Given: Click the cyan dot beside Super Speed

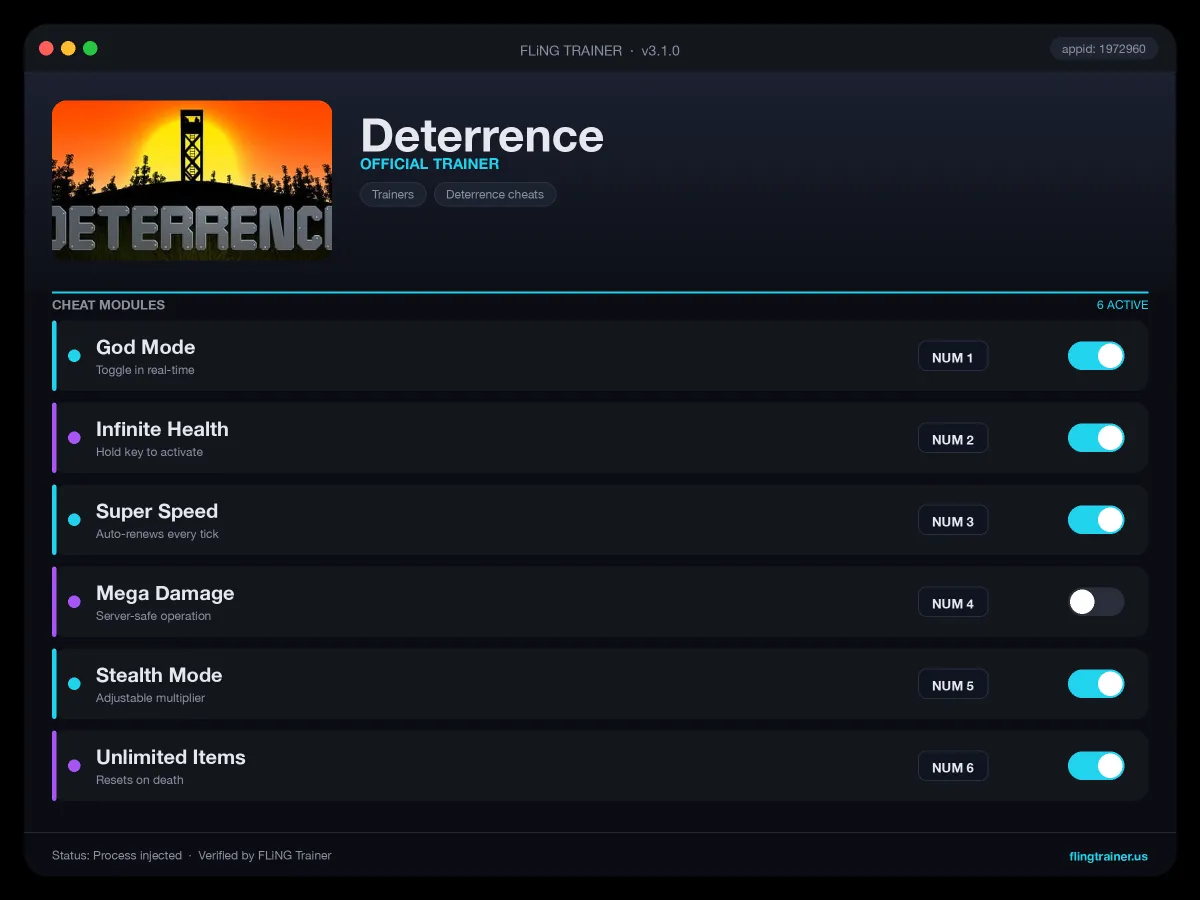Looking at the screenshot, I should coord(74,520).
